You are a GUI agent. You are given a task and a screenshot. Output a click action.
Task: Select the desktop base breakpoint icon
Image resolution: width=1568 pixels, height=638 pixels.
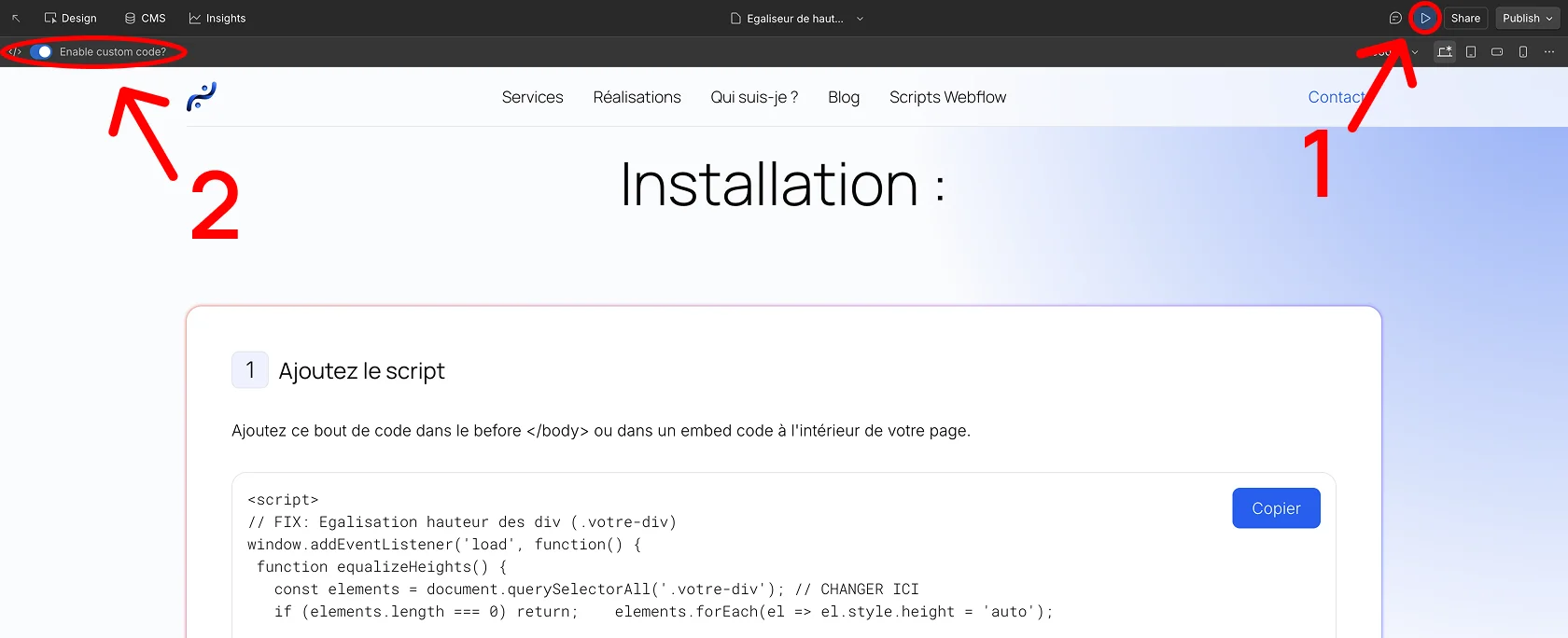click(x=1445, y=51)
